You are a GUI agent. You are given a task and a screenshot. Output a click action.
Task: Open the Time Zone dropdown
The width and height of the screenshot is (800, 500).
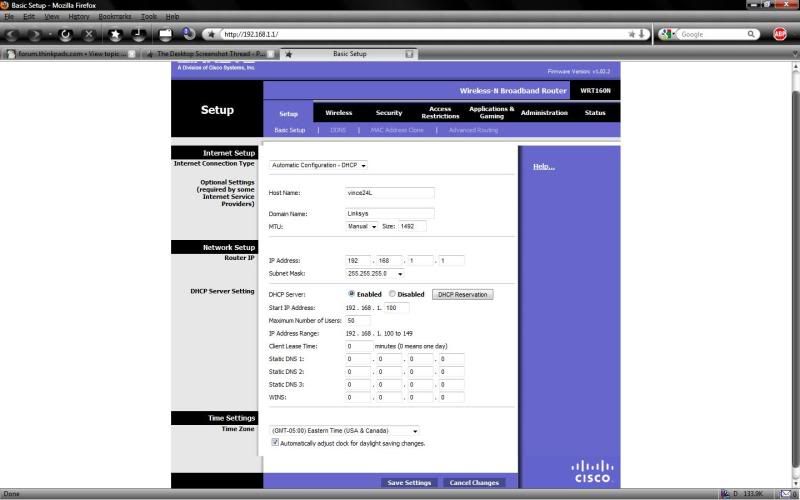coord(344,431)
